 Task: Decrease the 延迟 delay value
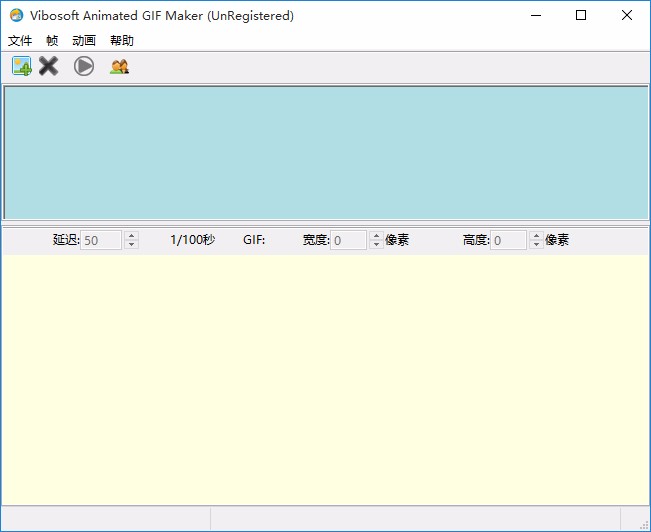pyautogui.click(x=132, y=245)
